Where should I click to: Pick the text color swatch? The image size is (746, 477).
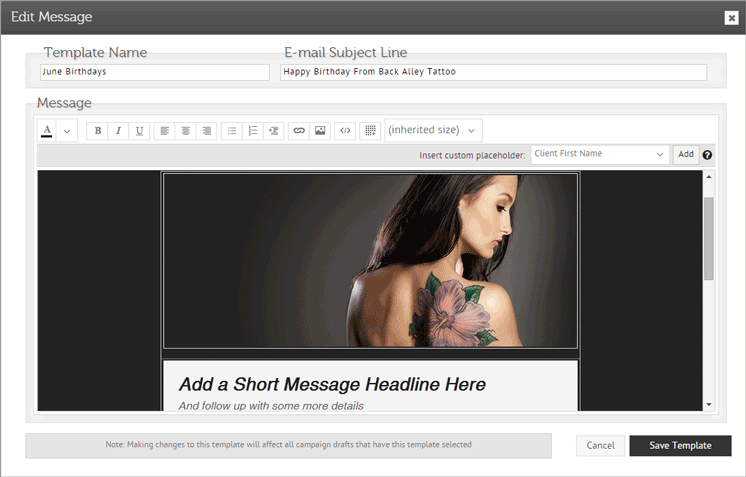pos(46,131)
